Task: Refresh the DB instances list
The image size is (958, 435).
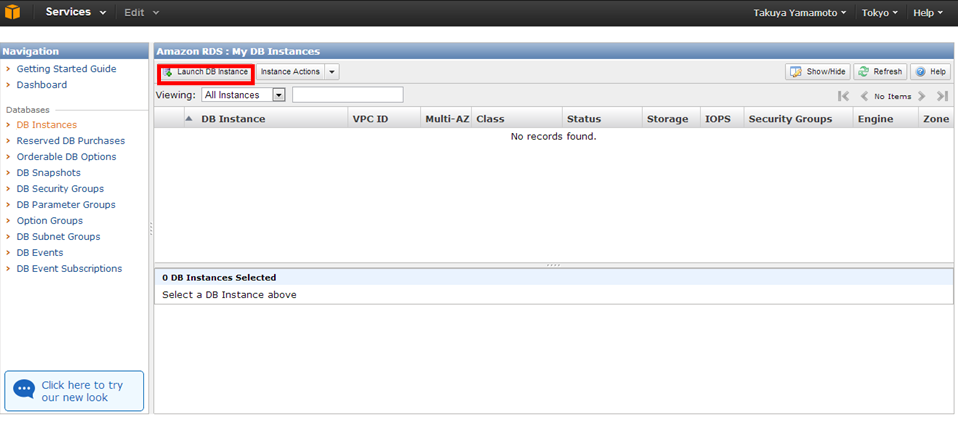Action: pyautogui.click(x=880, y=72)
